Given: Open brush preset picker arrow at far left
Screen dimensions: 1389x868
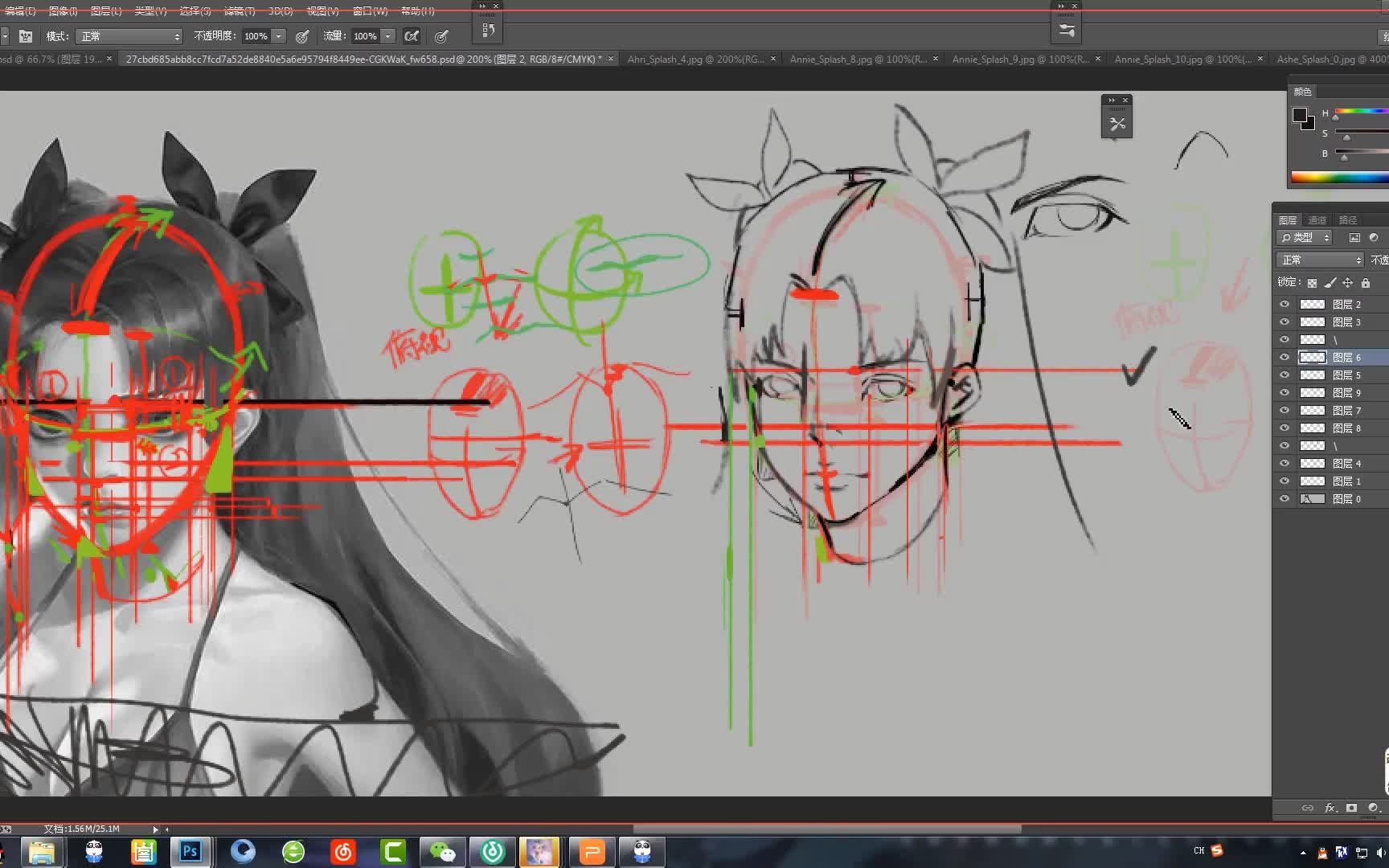Looking at the screenshot, I should [5, 36].
